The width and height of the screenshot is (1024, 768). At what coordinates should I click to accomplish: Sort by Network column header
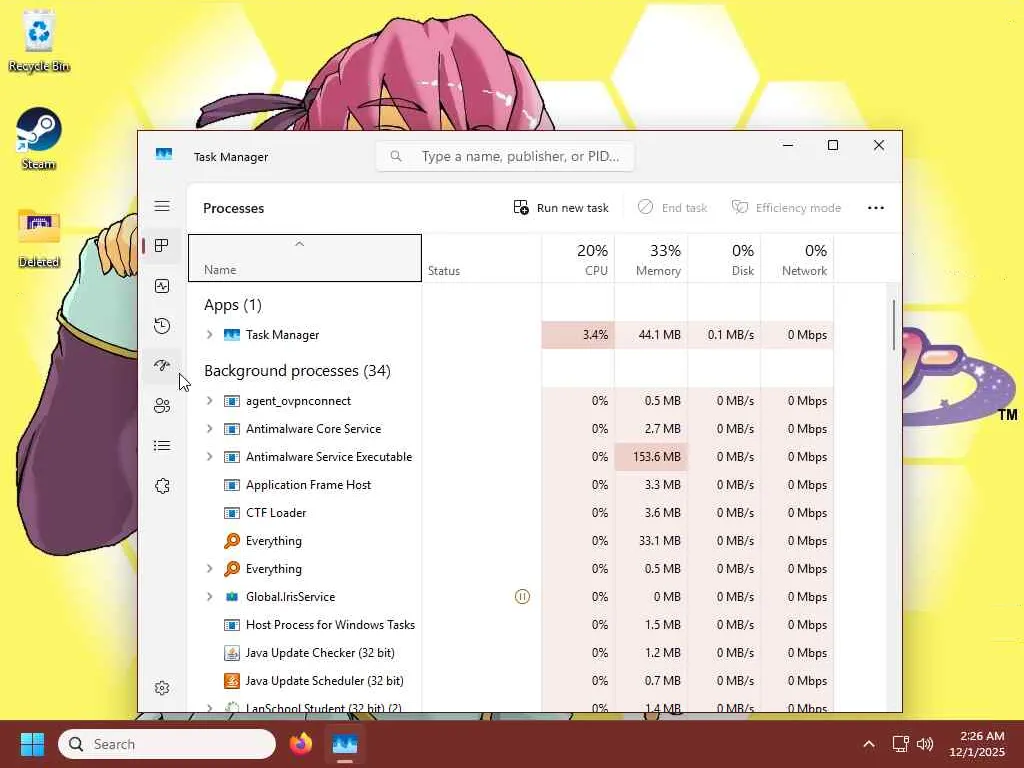pyautogui.click(x=797, y=258)
